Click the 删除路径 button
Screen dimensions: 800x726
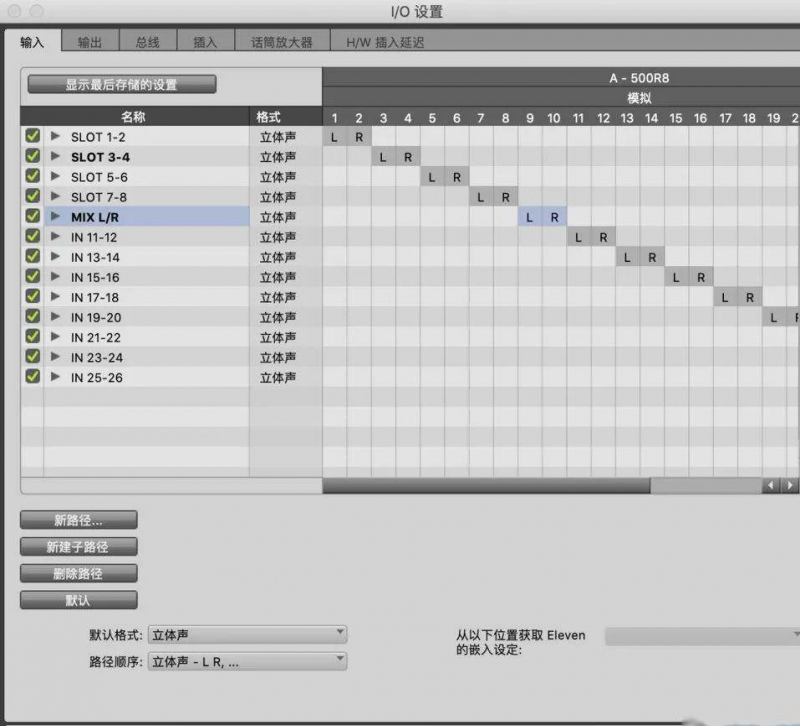(78, 574)
